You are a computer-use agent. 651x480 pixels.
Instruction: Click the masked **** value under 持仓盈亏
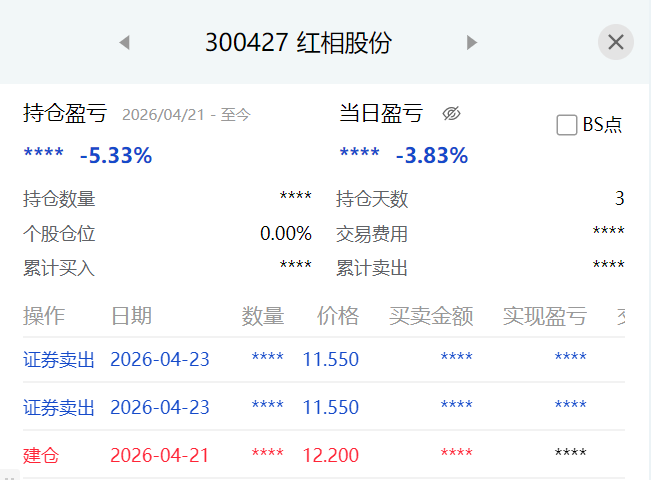pyautogui.click(x=44, y=152)
